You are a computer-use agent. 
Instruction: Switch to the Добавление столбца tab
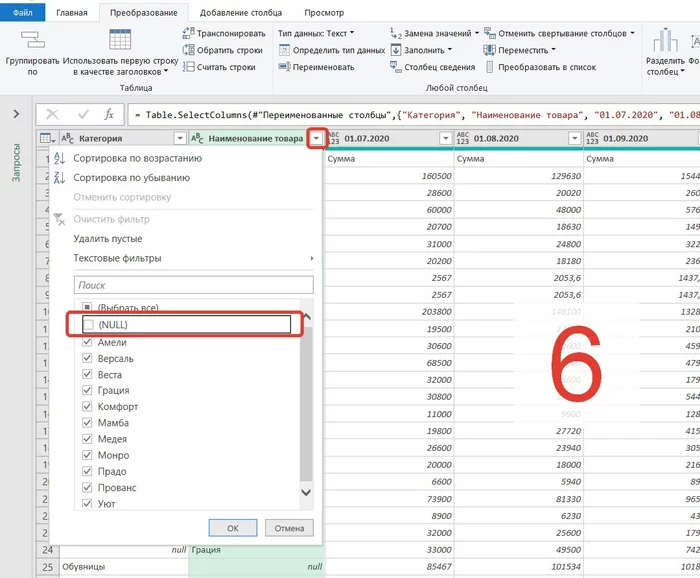coord(241,12)
